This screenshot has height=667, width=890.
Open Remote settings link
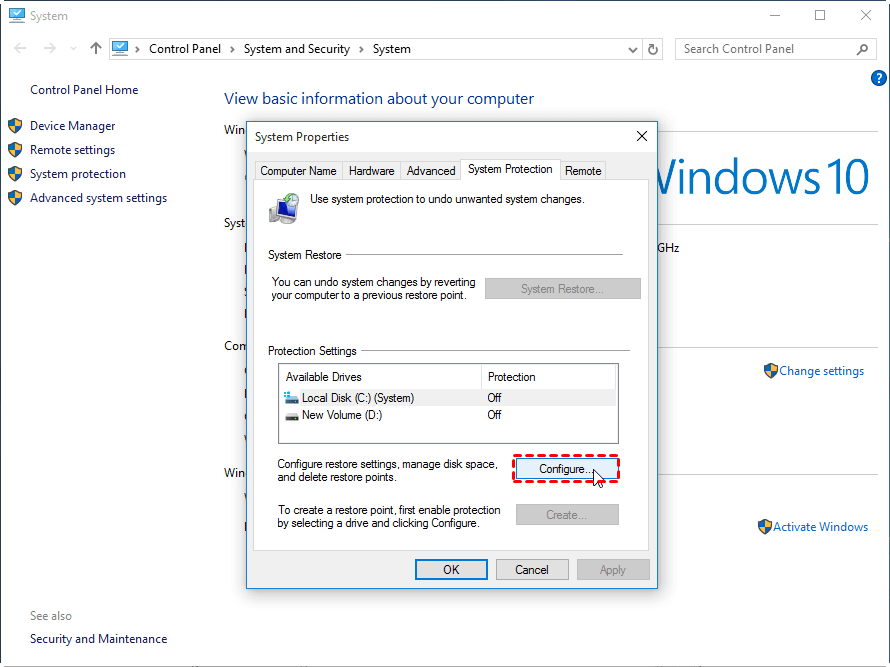pos(73,150)
